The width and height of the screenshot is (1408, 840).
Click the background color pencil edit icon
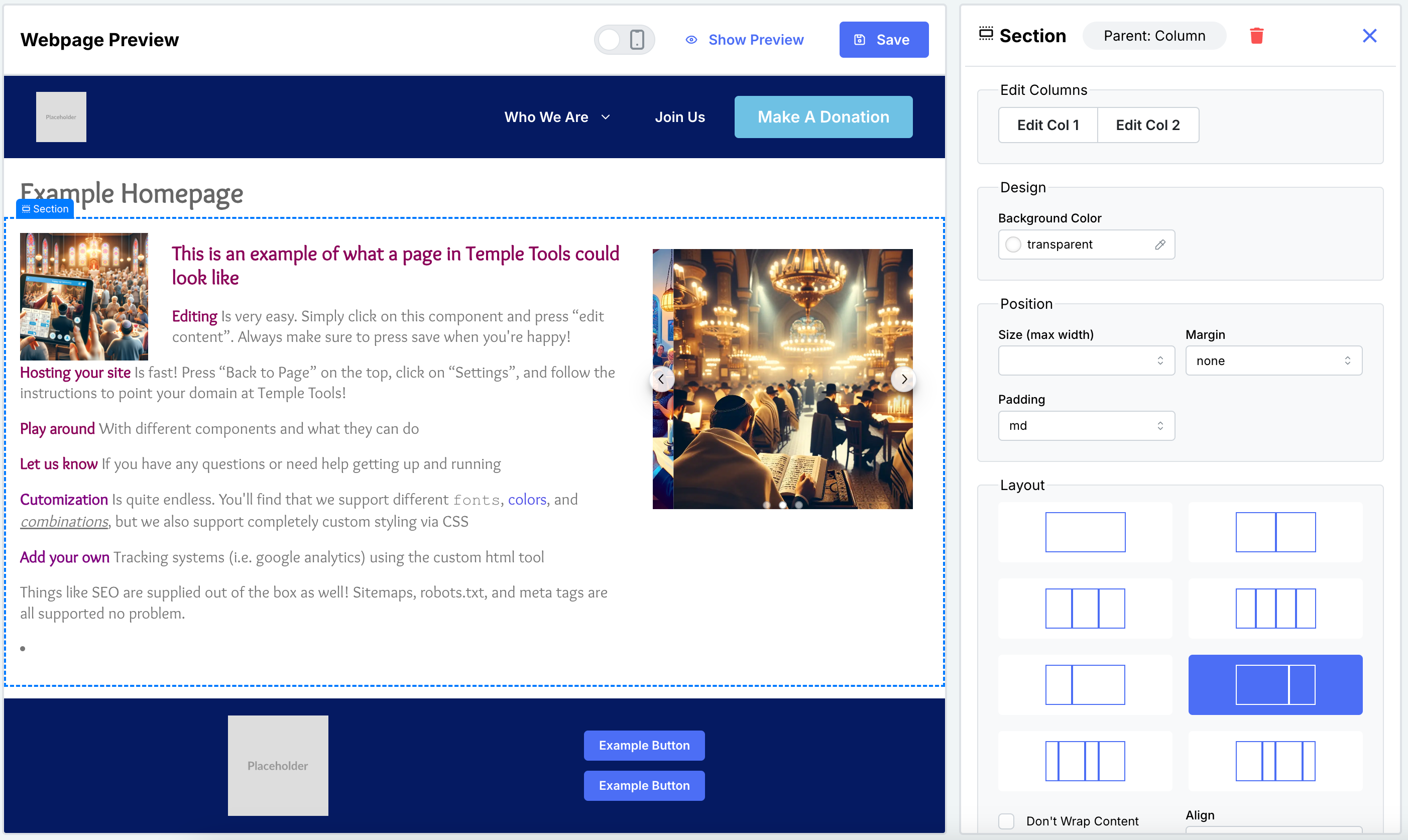[1160, 245]
